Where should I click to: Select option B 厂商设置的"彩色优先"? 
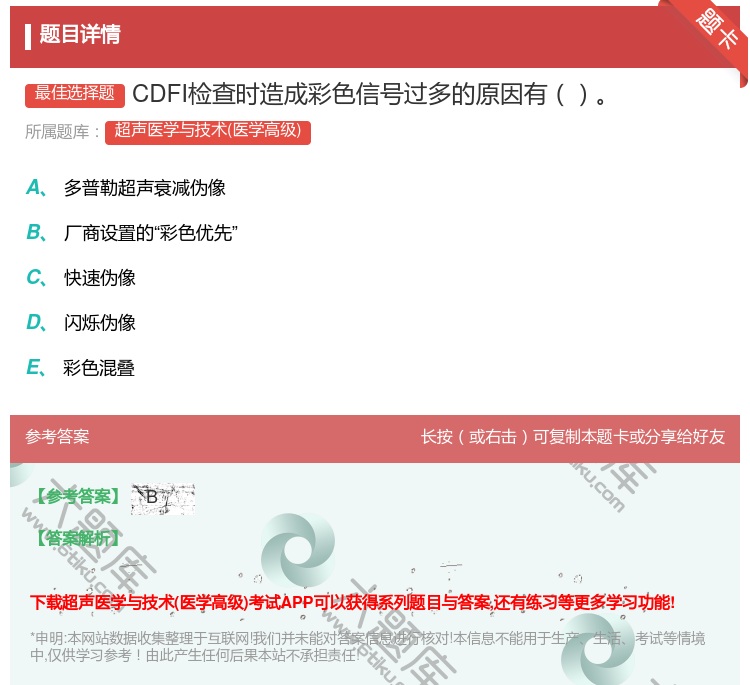click(x=132, y=233)
